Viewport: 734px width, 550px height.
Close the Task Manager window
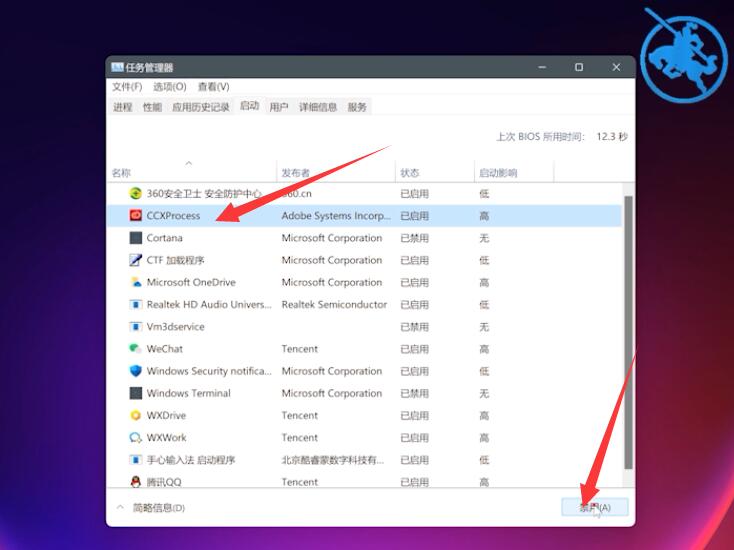point(616,67)
